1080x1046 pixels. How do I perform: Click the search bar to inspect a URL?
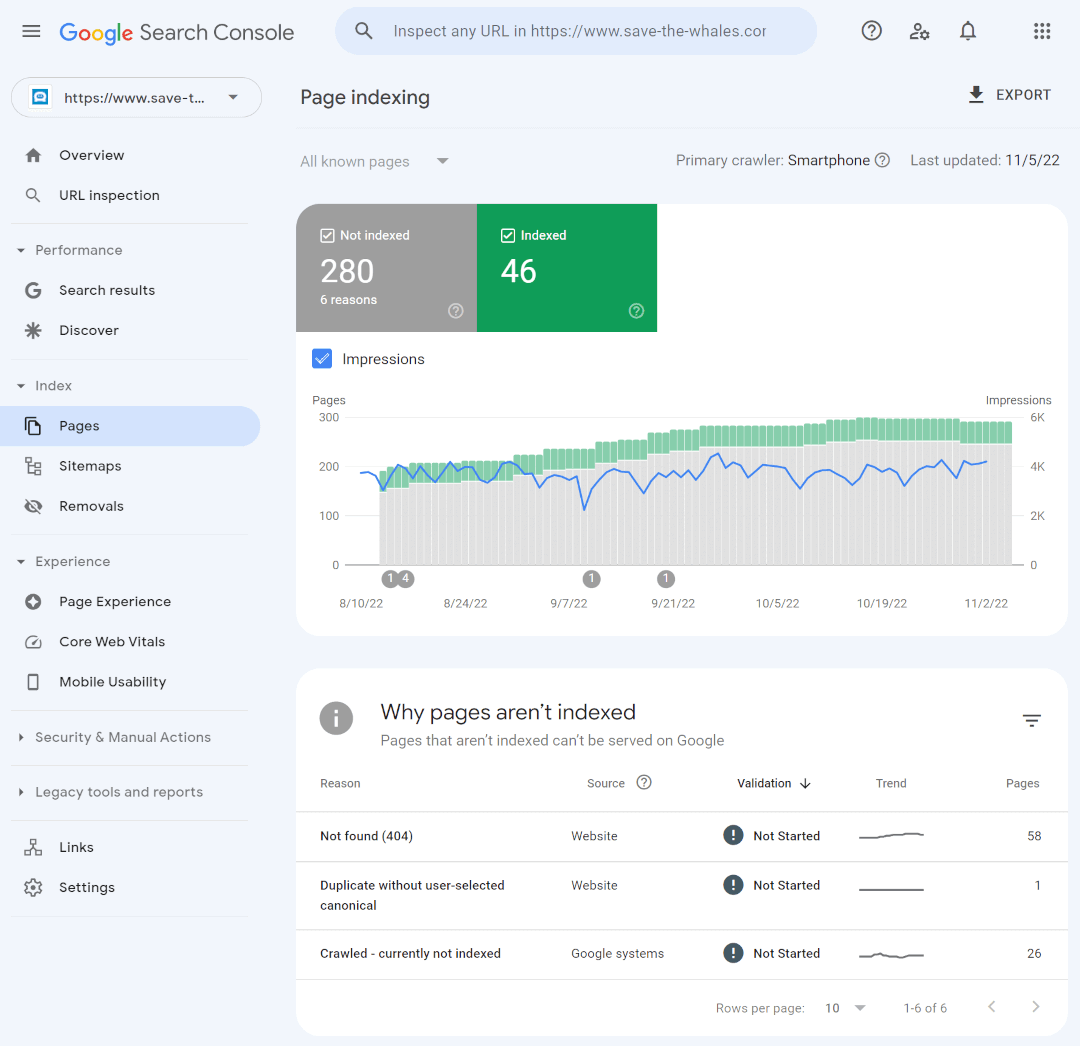click(576, 31)
